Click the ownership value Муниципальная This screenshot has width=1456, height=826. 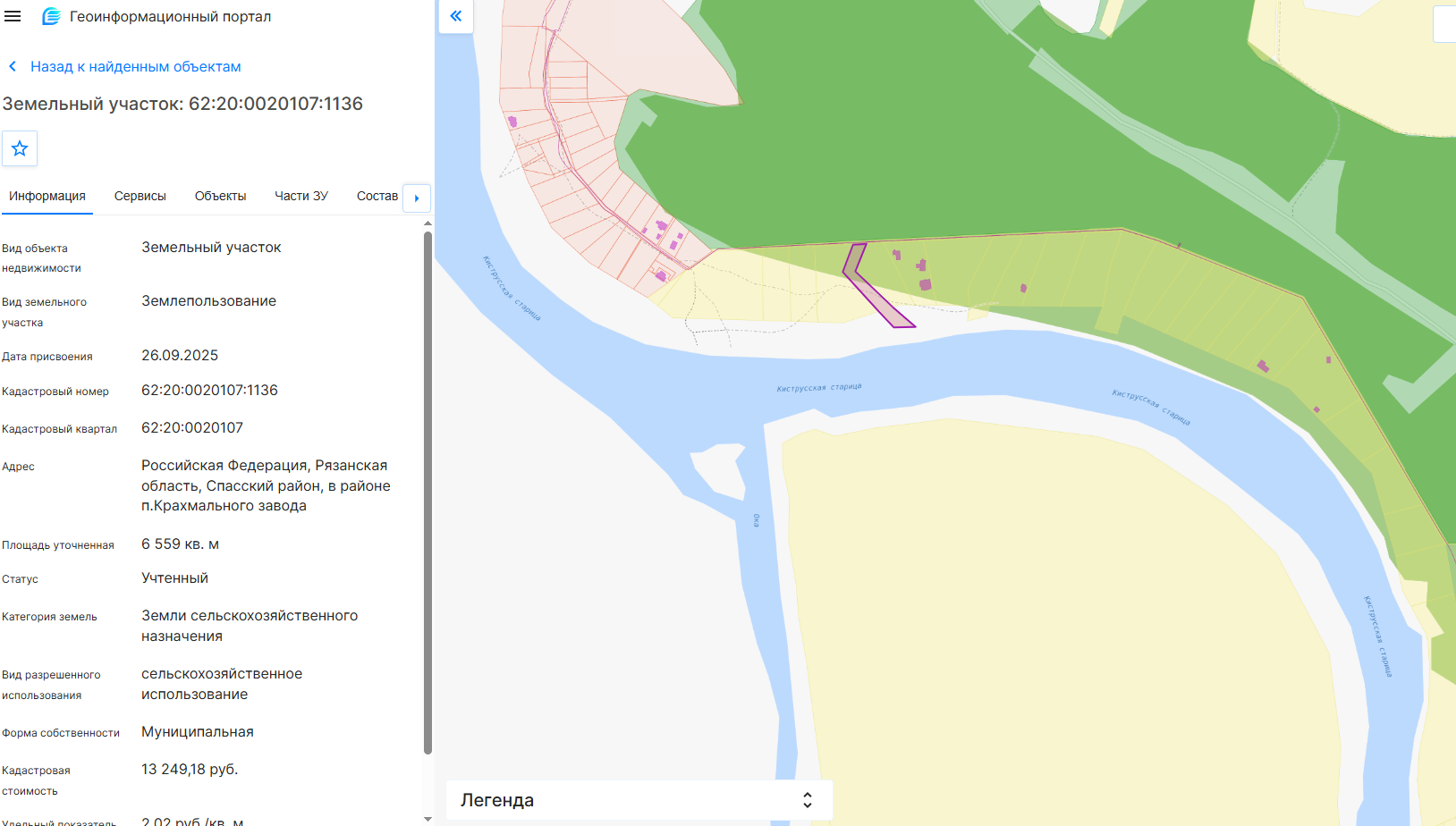pyautogui.click(x=198, y=732)
